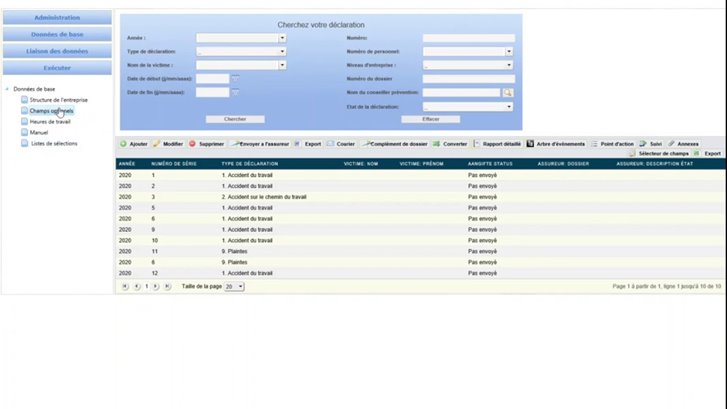Open the Administration menu section

pyautogui.click(x=57, y=18)
